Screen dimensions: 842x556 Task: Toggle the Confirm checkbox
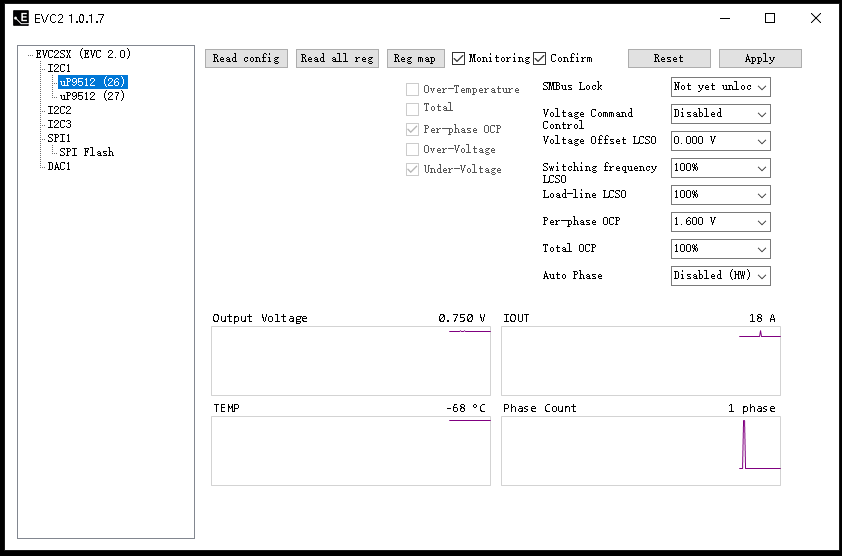pos(540,58)
